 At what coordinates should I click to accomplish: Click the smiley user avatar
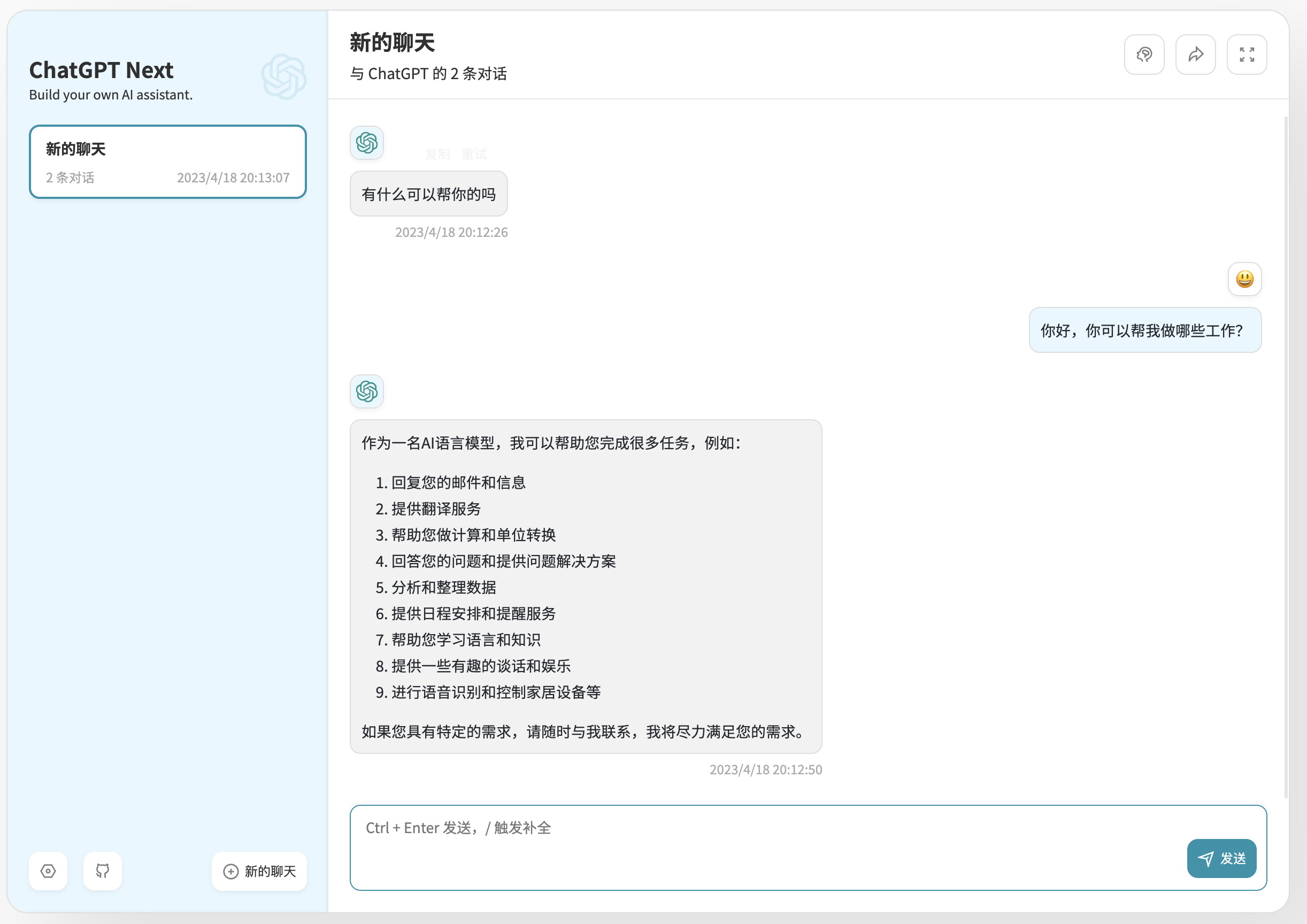(x=1244, y=279)
